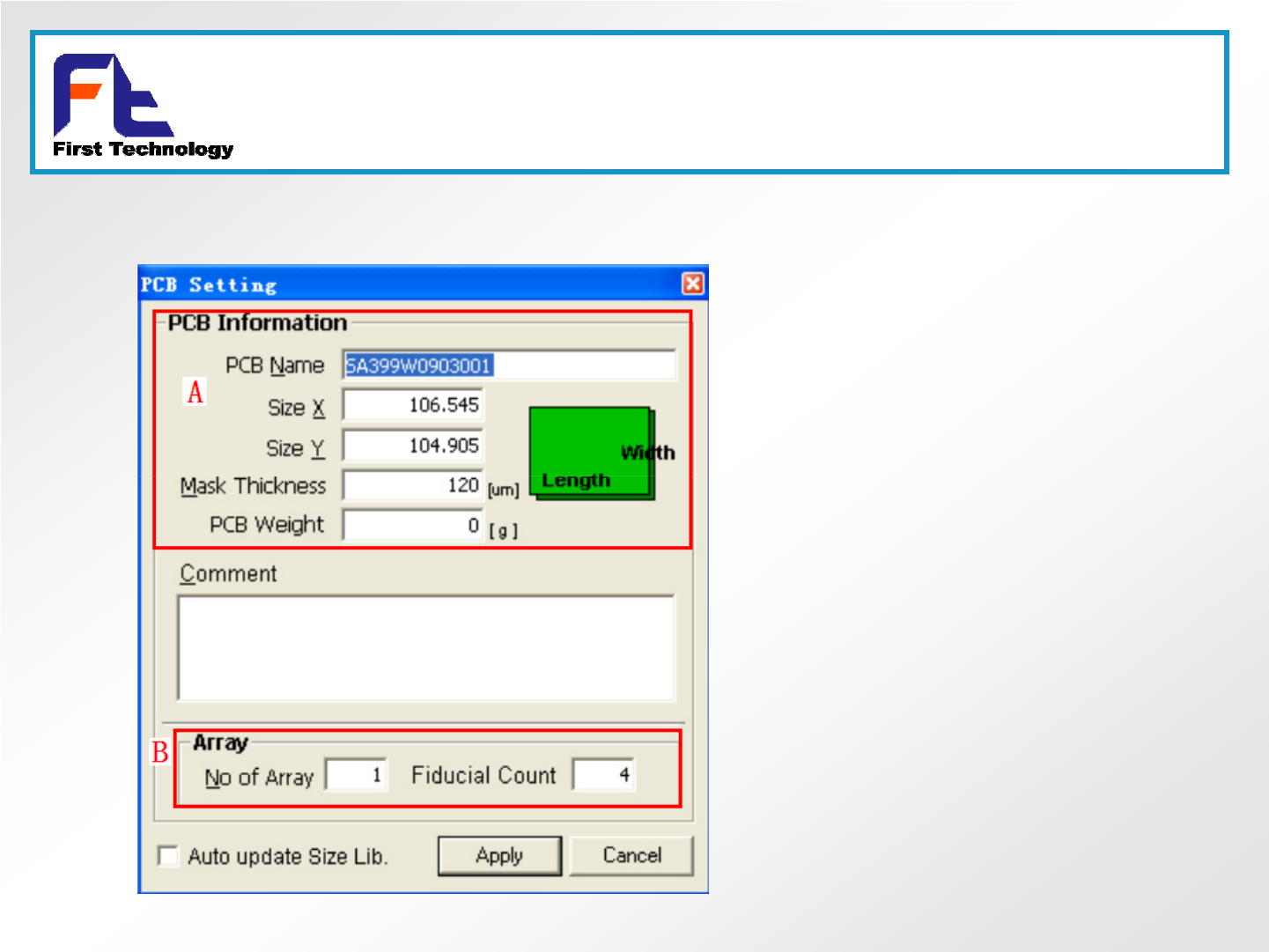Image resolution: width=1269 pixels, height=952 pixels.
Task: Click the green Length/Width board diagram
Action: [592, 454]
